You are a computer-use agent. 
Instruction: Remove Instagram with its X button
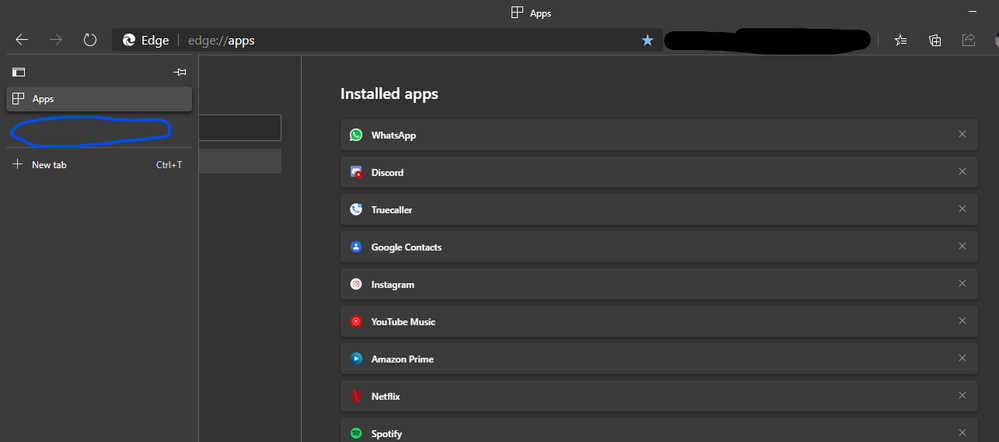click(x=962, y=283)
